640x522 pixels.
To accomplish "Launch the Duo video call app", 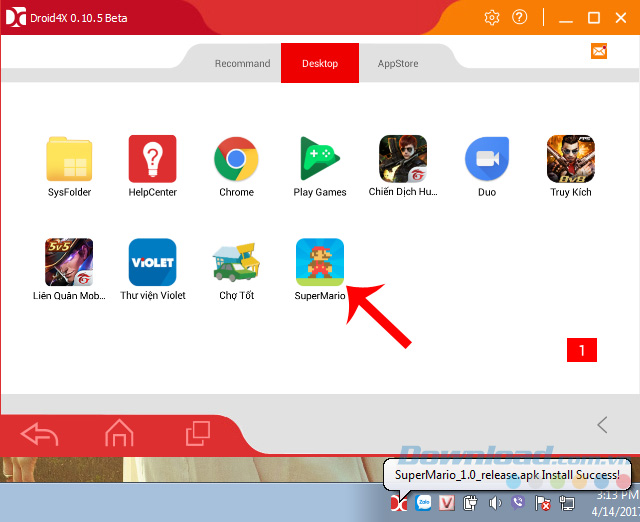I will click(x=487, y=159).
